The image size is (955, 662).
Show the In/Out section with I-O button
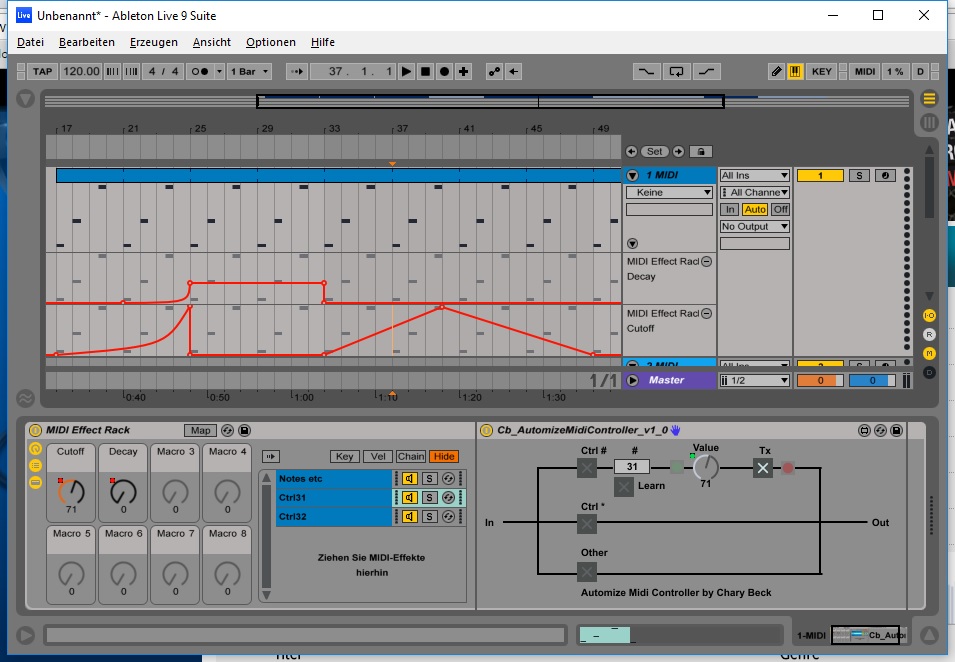pos(929,315)
